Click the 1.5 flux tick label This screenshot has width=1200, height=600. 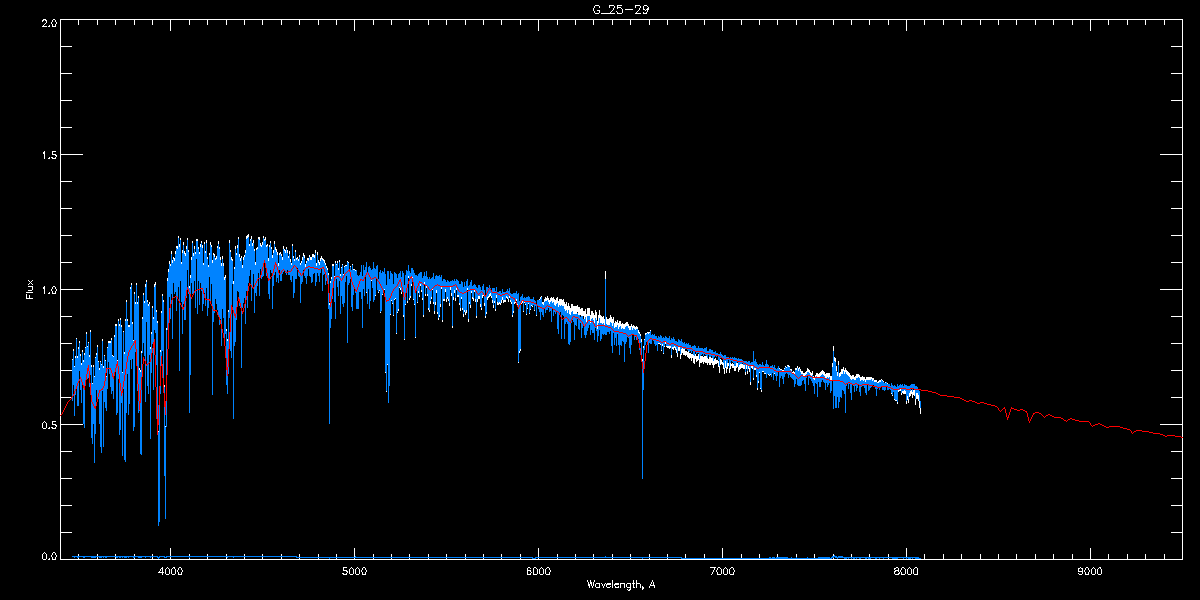[x=48, y=155]
